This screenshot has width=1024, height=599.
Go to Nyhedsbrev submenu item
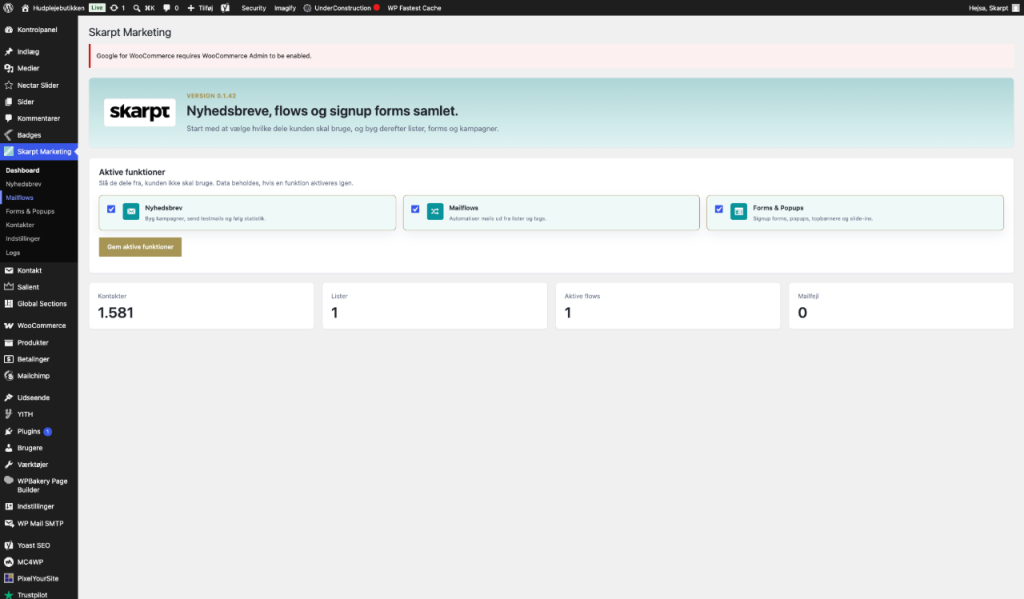[x=24, y=184]
